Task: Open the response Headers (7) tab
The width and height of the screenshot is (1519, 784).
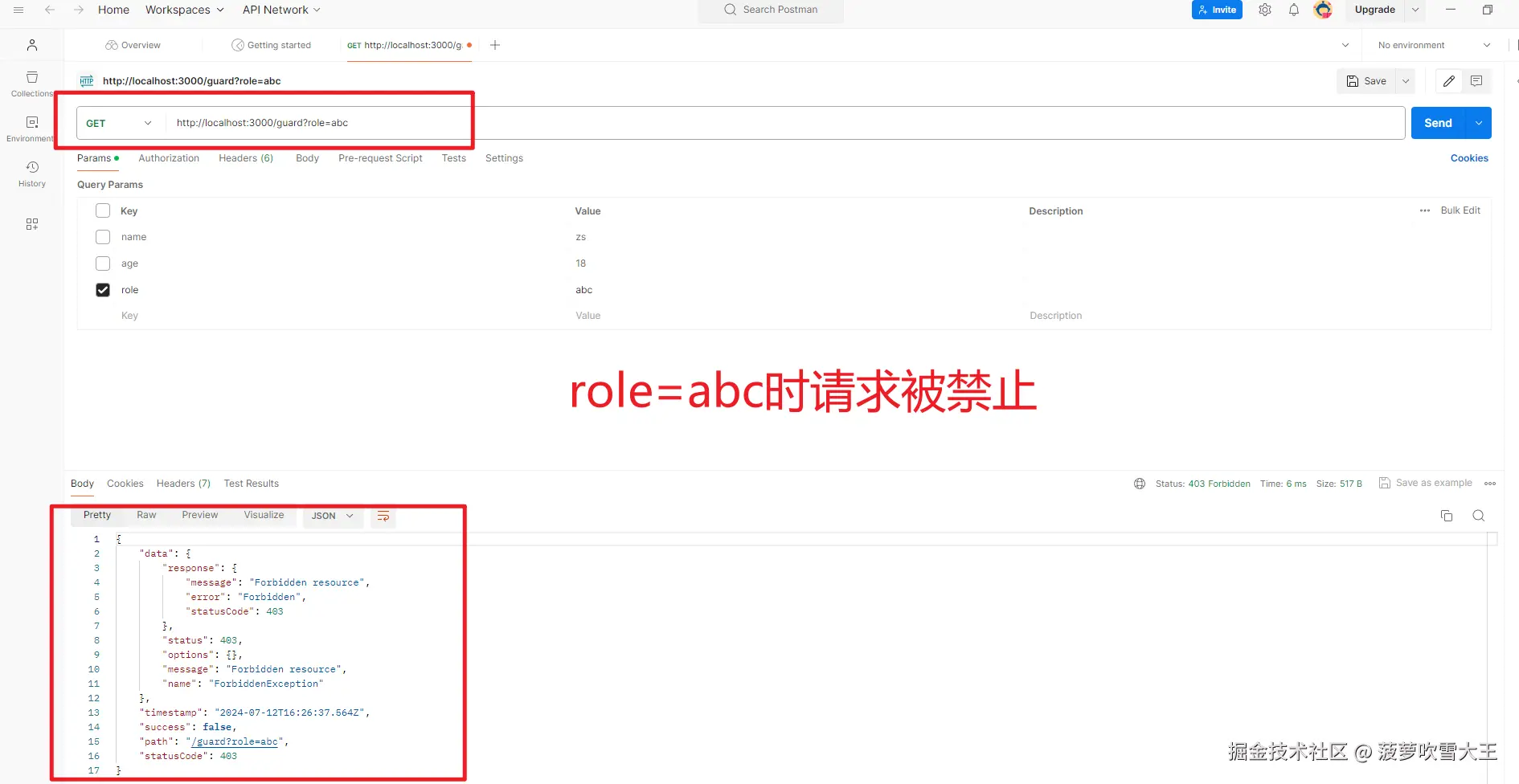Action: [182, 483]
